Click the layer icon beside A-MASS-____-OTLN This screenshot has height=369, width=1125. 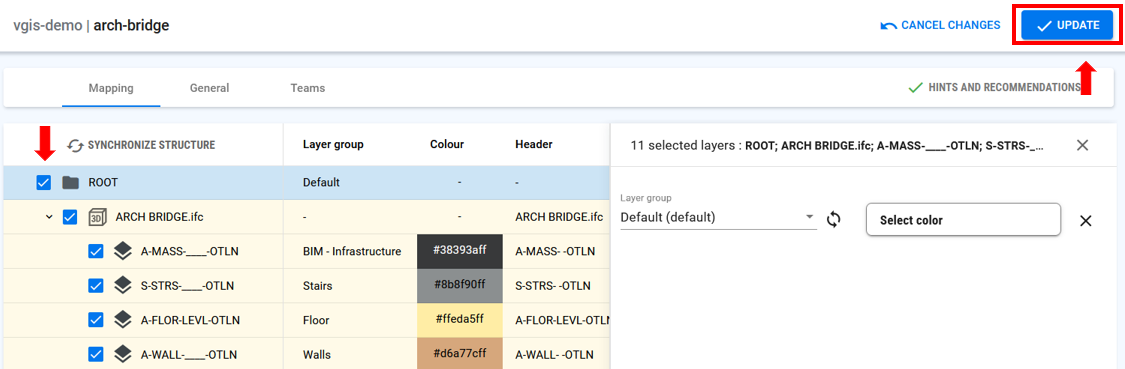[123, 251]
